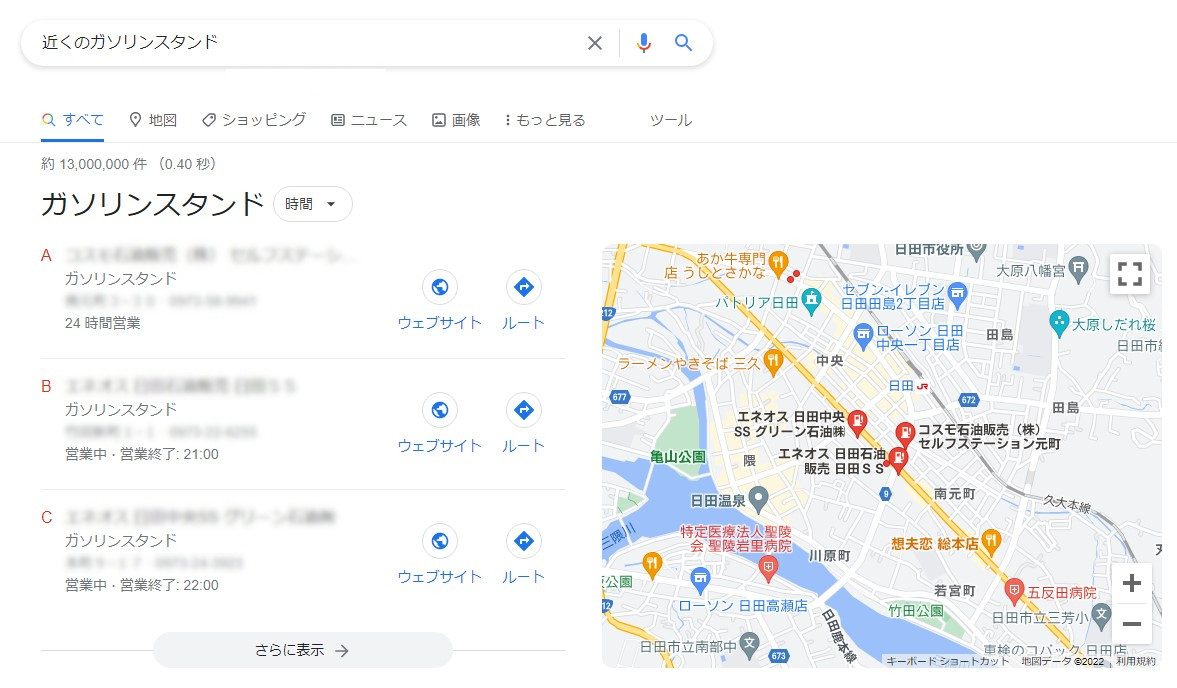Open the ツール options
This screenshot has width=1177, height=688.
click(x=671, y=120)
